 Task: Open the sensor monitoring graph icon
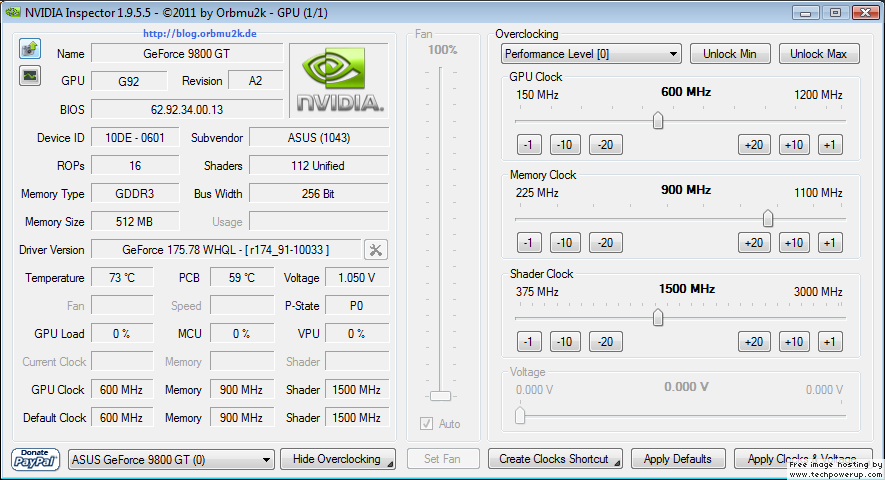(x=30, y=76)
